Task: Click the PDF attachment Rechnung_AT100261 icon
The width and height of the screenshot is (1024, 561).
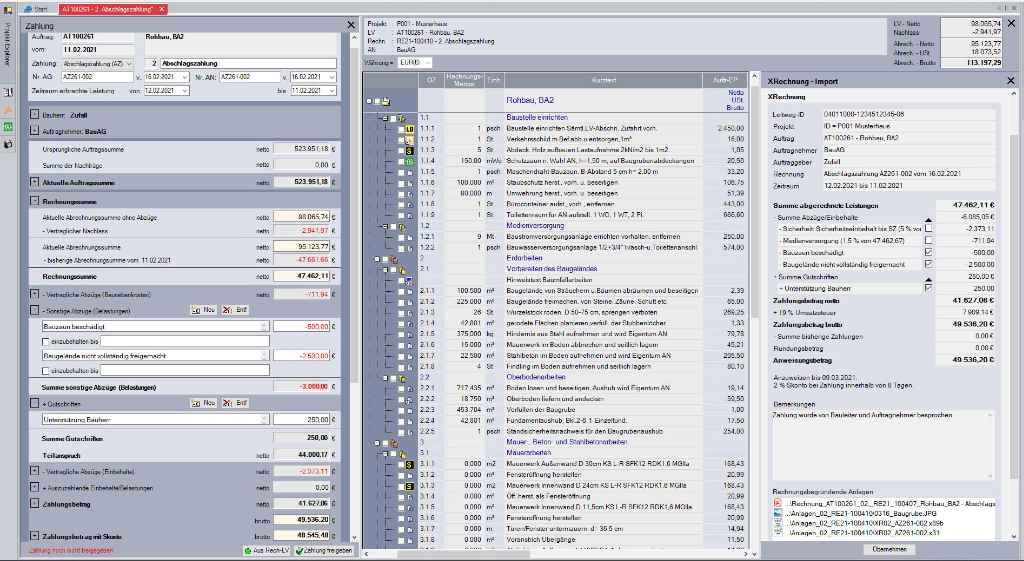Action: [779, 503]
